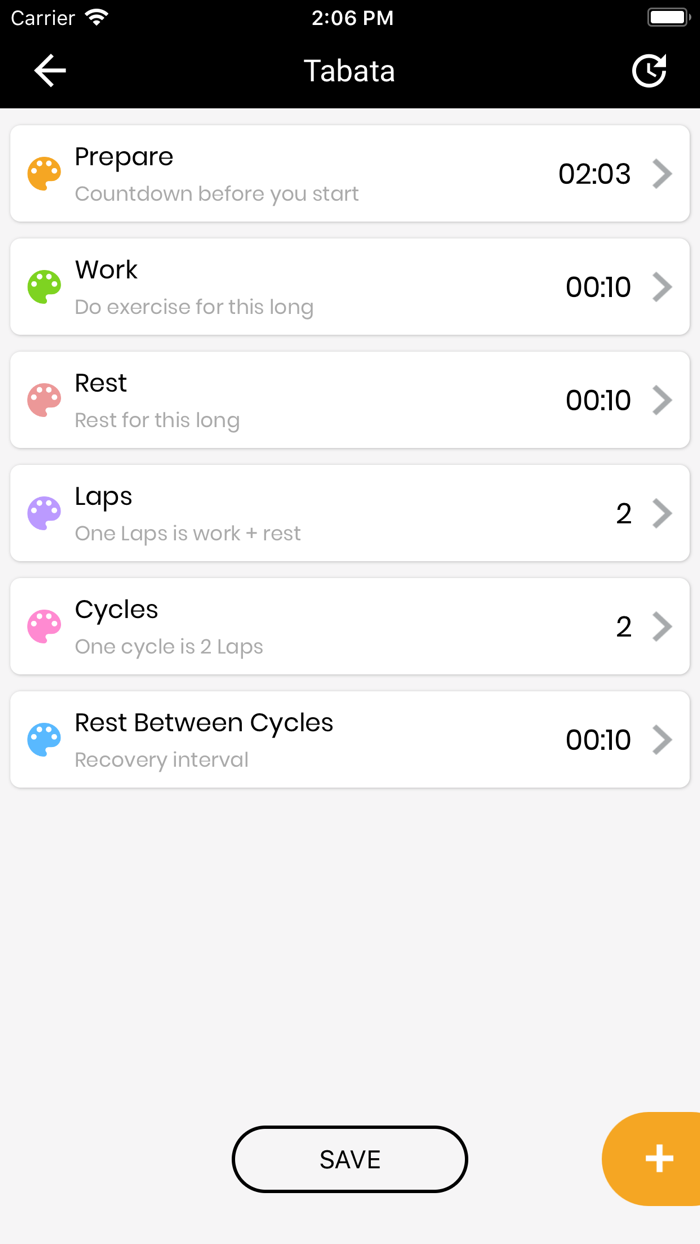Select the blue Rest Between Cycles palette icon
This screenshot has height=1244, width=700.
pos(42,739)
